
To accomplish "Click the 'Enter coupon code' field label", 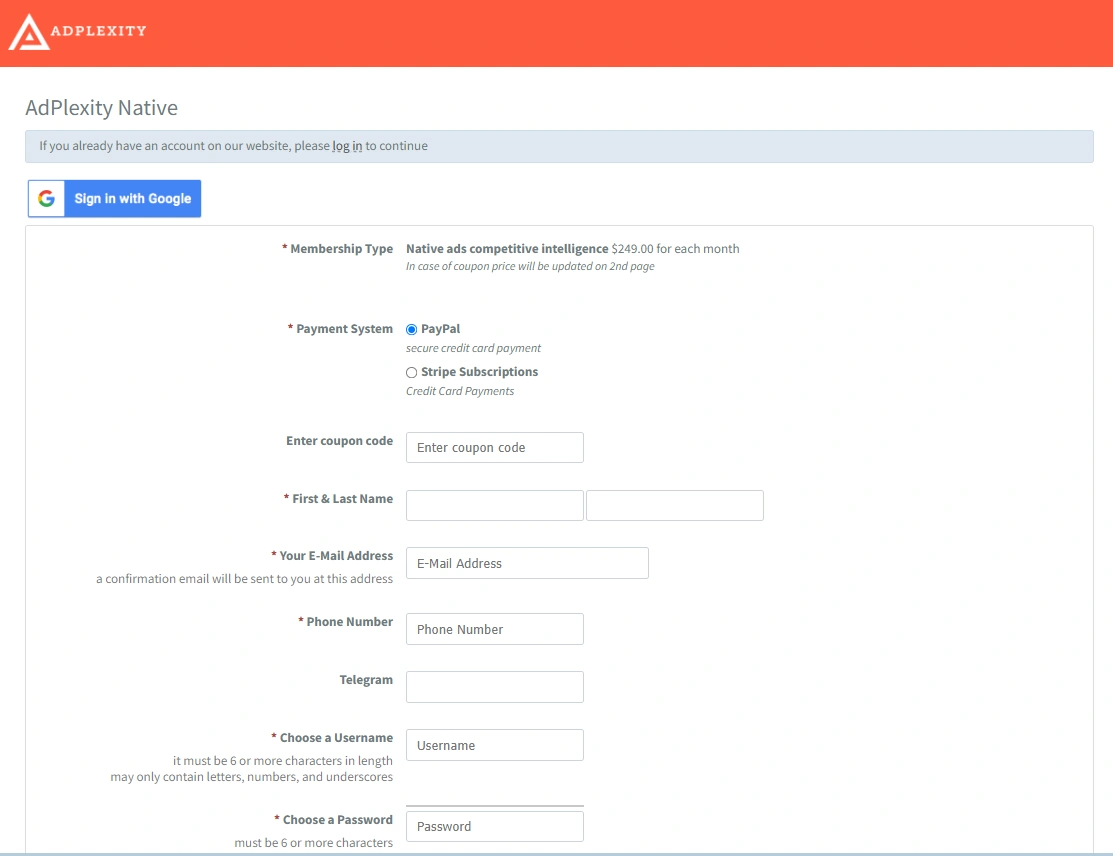I will [340, 441].
